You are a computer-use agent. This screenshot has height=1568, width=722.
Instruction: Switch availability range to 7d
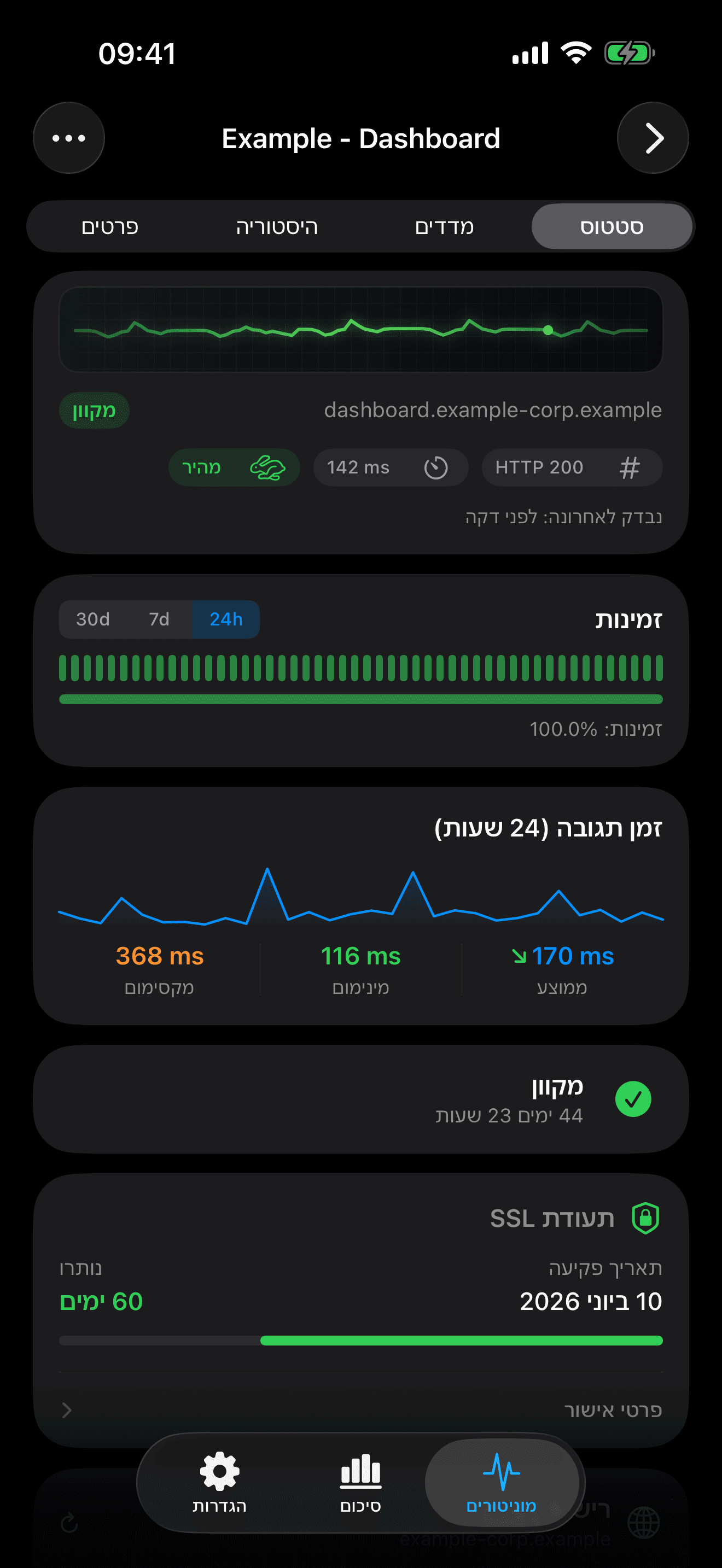pyautogui.click(x=160, y=619)
